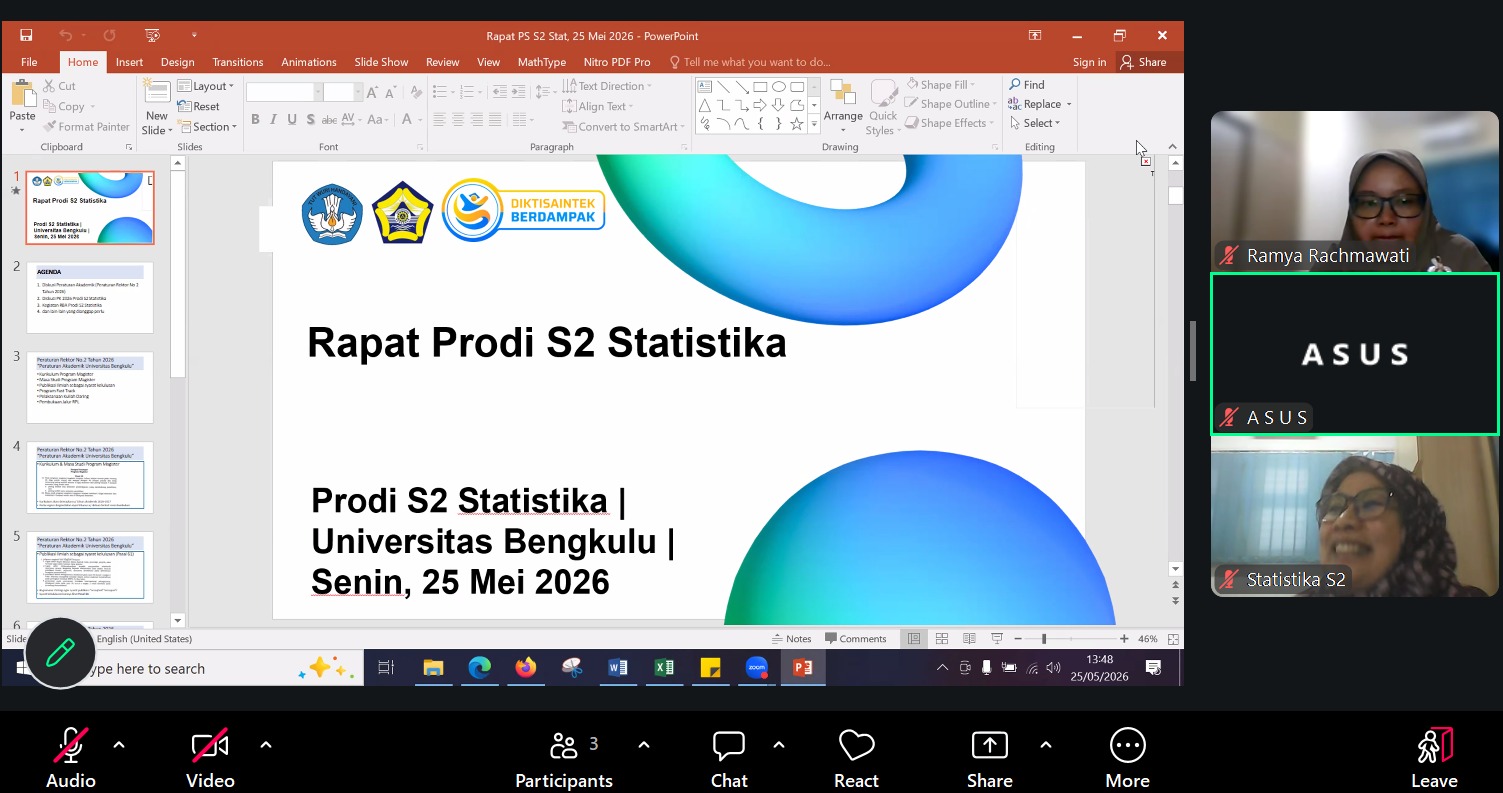The width and height of the screenshot is (1503, 793).
Task: Click the zoom in plus button
Action: (1124, 638)
